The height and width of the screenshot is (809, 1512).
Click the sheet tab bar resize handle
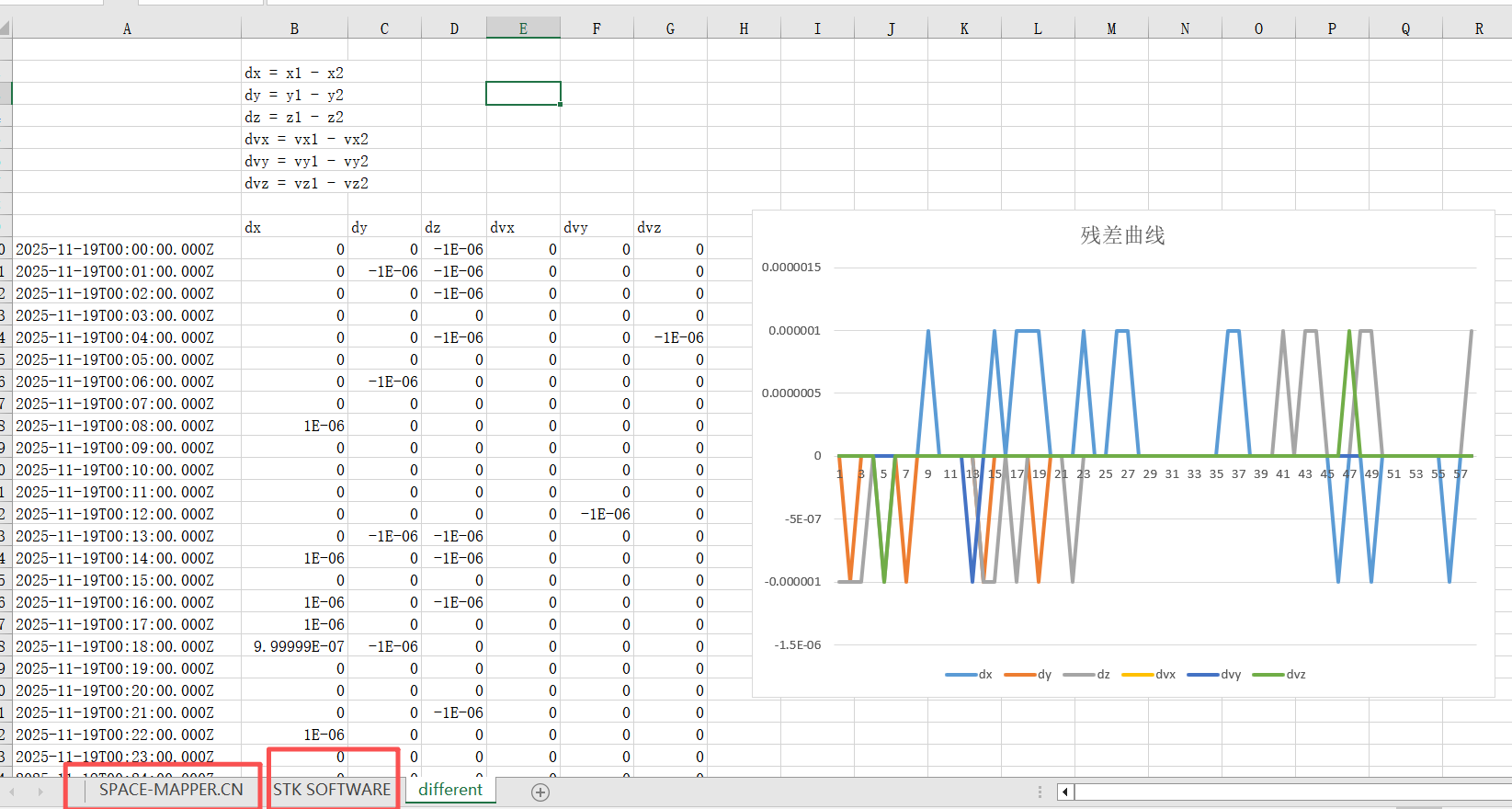click(x=1040, y=792)
